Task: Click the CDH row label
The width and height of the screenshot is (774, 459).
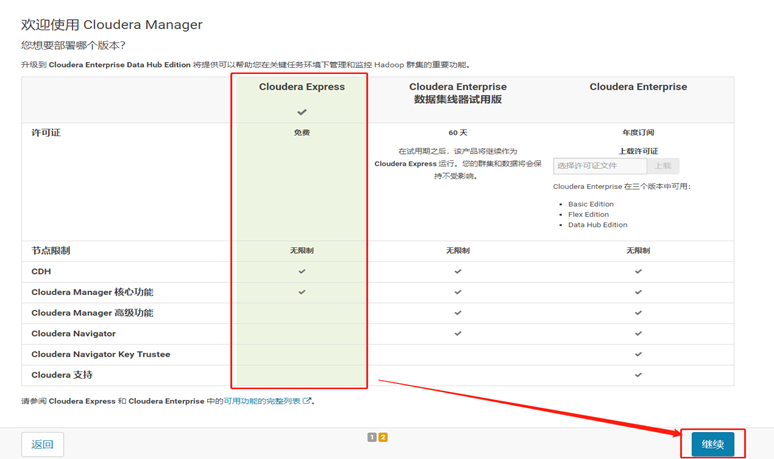Action: click(x=41, y=271)
